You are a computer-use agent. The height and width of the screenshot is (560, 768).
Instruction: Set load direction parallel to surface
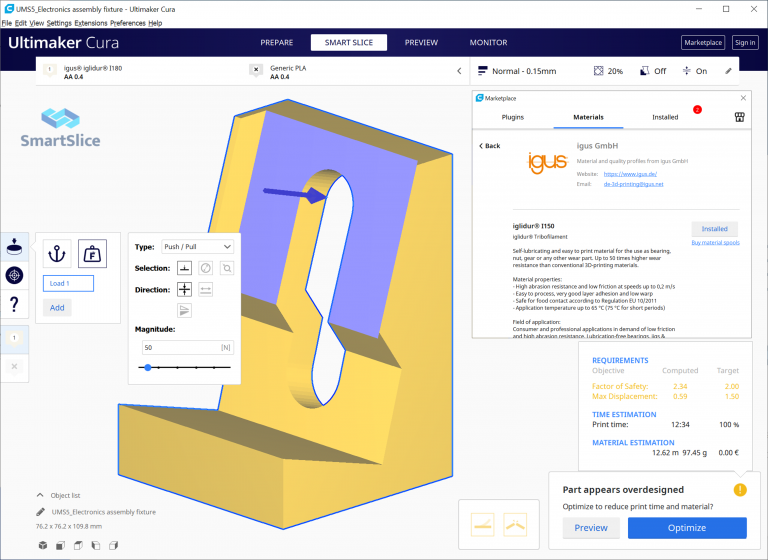point(206,290)
